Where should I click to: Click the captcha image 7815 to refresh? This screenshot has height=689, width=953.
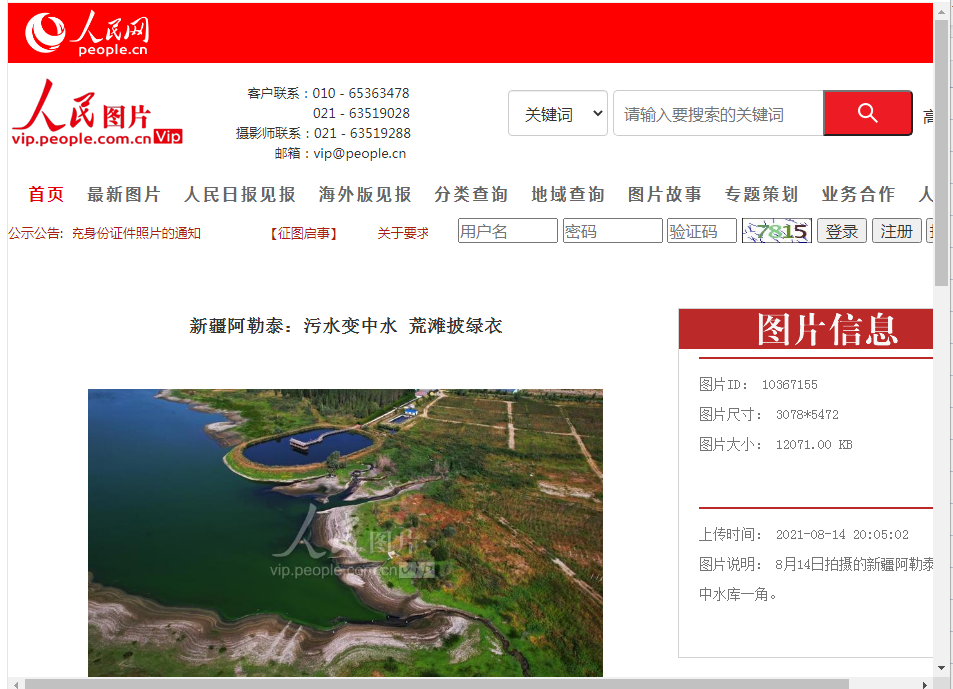point(777,231)
